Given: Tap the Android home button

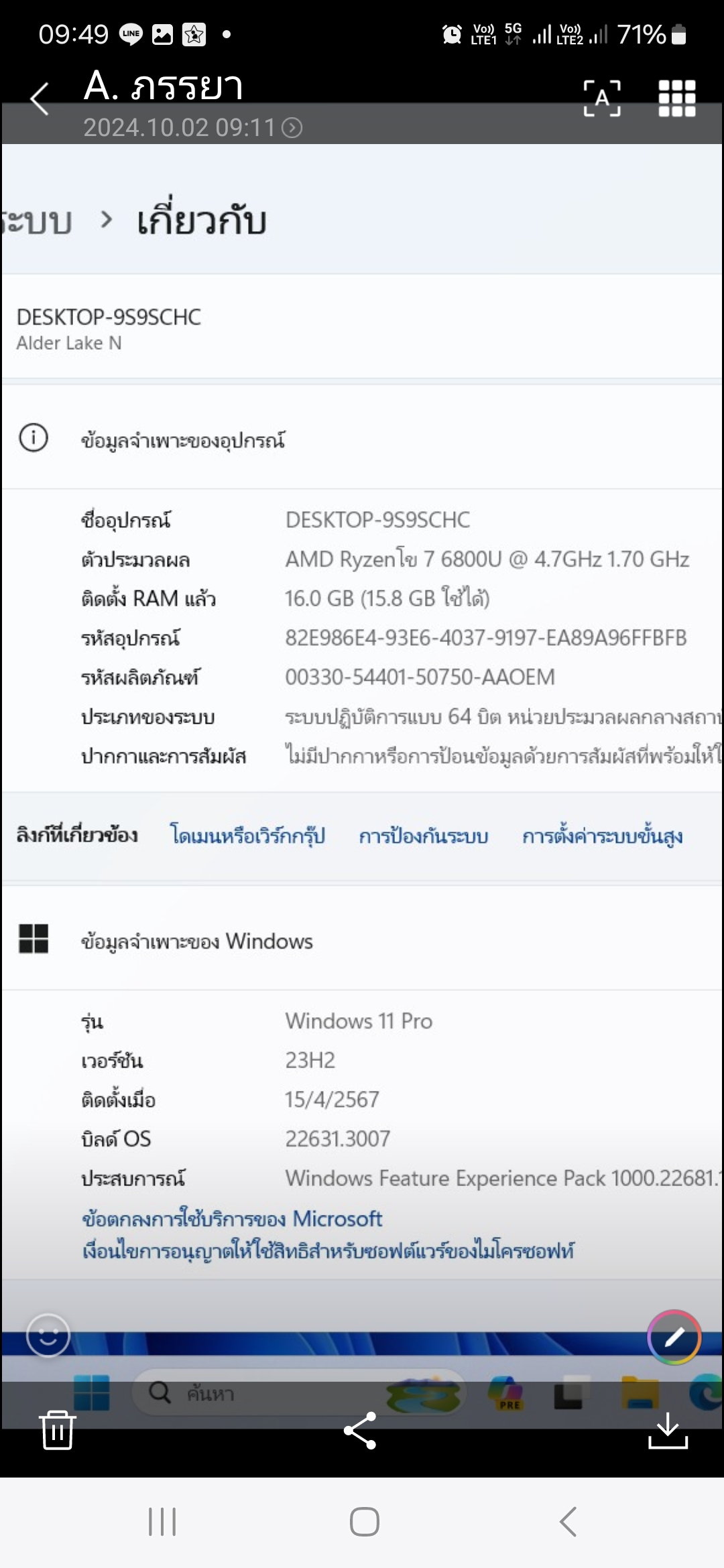Looking at the screenshot, I should (365, 1521).
